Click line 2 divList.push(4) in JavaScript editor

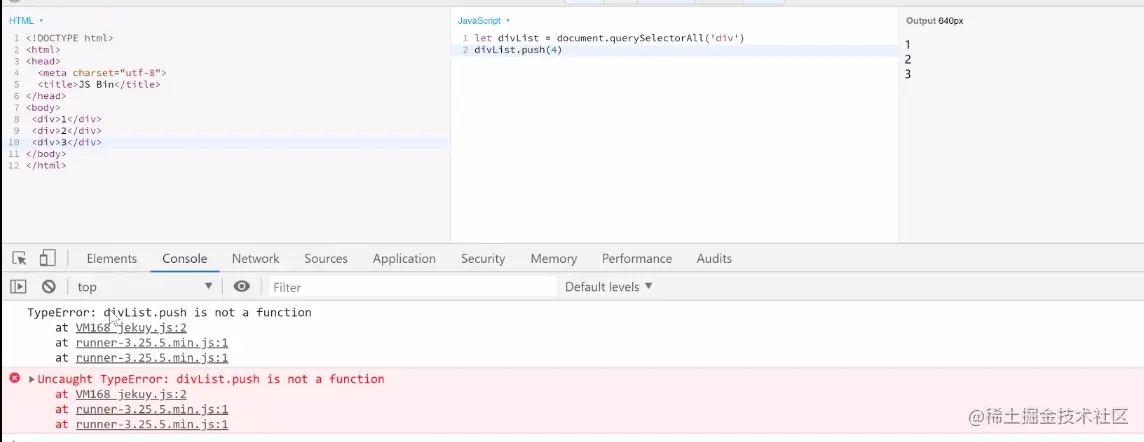tap(518, 50)
